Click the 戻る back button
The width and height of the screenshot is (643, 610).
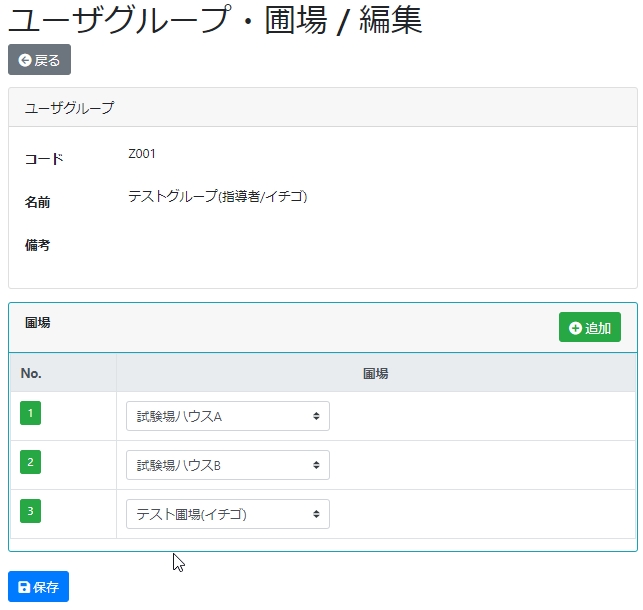tap(39, 60)
